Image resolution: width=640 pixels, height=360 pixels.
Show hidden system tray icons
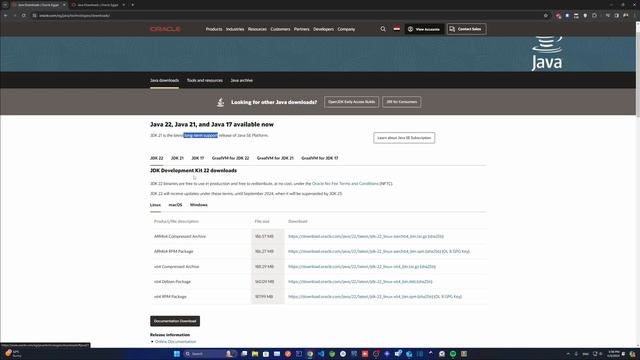pyautogui.click(x=568, y=353)
